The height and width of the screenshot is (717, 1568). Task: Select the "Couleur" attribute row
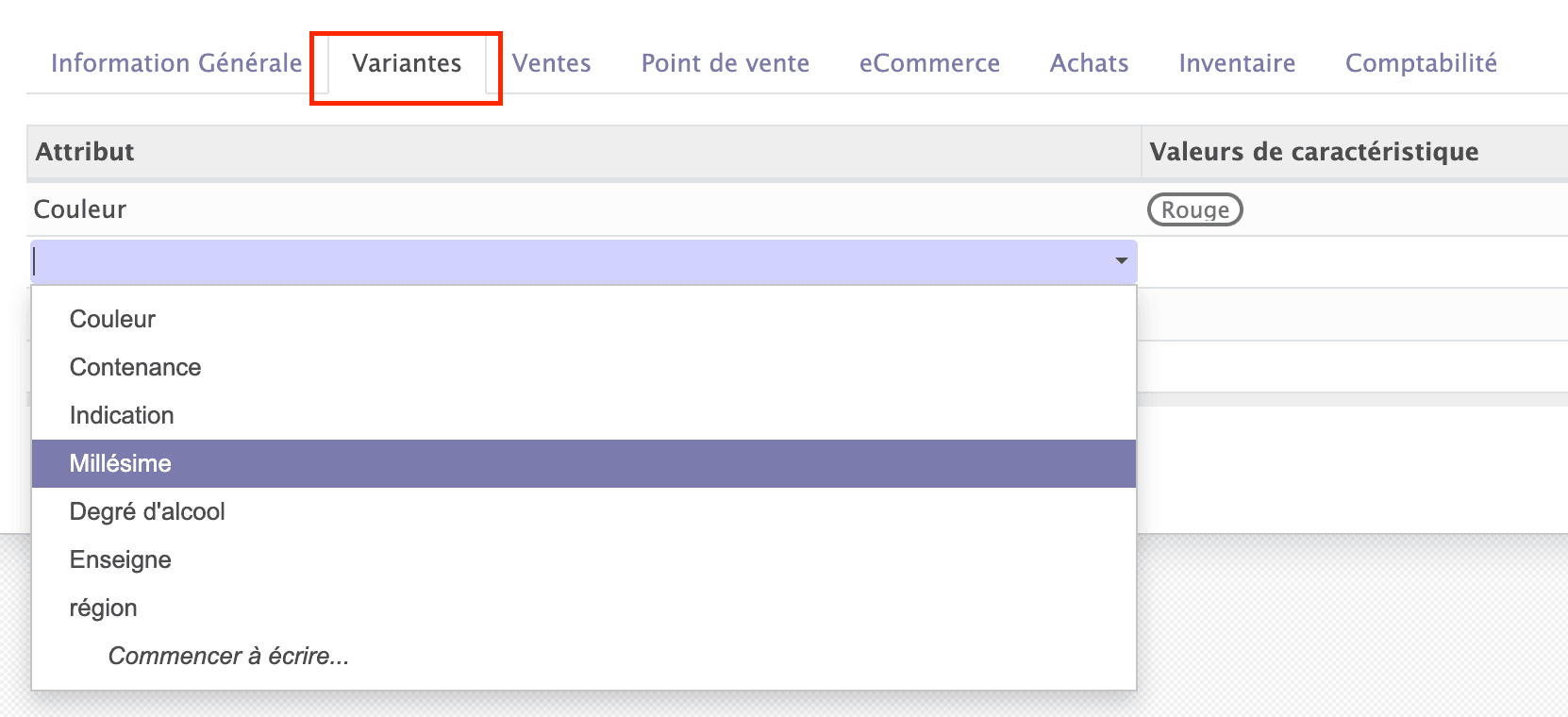pyautogui.click(x=79, y=209)
